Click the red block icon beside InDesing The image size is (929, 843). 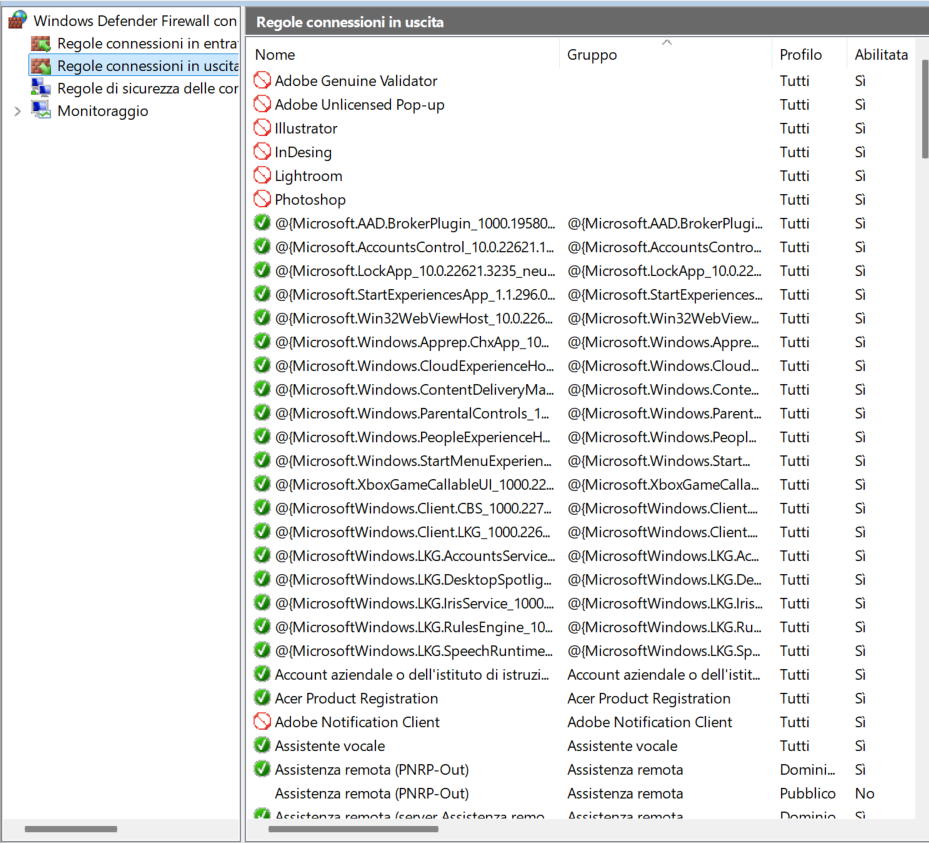(262, 151)
